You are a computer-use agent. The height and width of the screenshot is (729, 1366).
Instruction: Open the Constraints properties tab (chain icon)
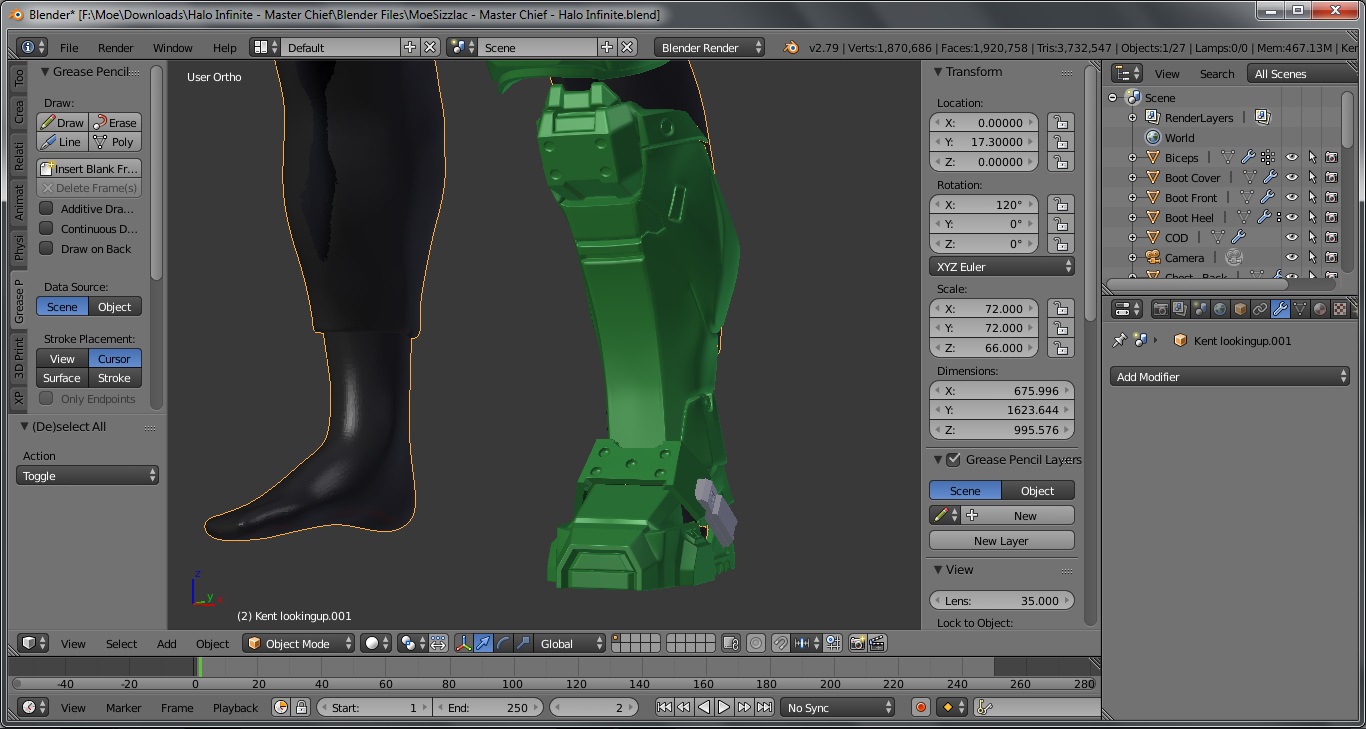click(1260, 309)
